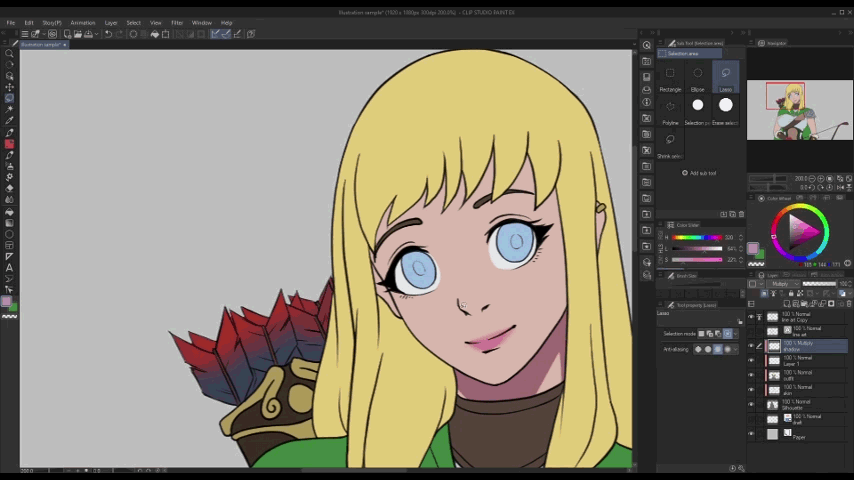Close the Illustration sample document tab
This screenshot has width=854, height=480.
(x=65, y=45)
